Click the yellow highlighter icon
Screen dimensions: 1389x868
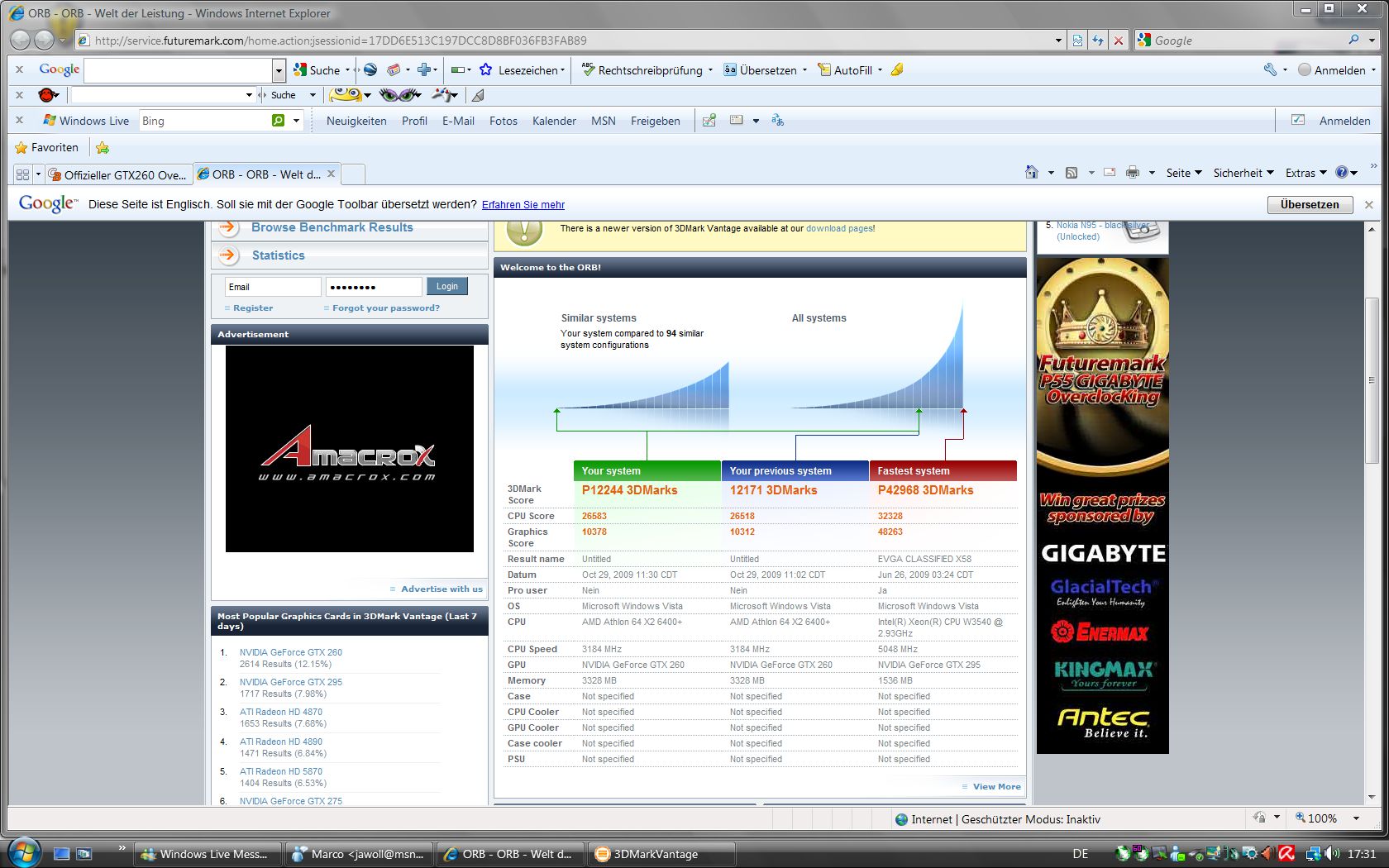(x=897, y=70)
